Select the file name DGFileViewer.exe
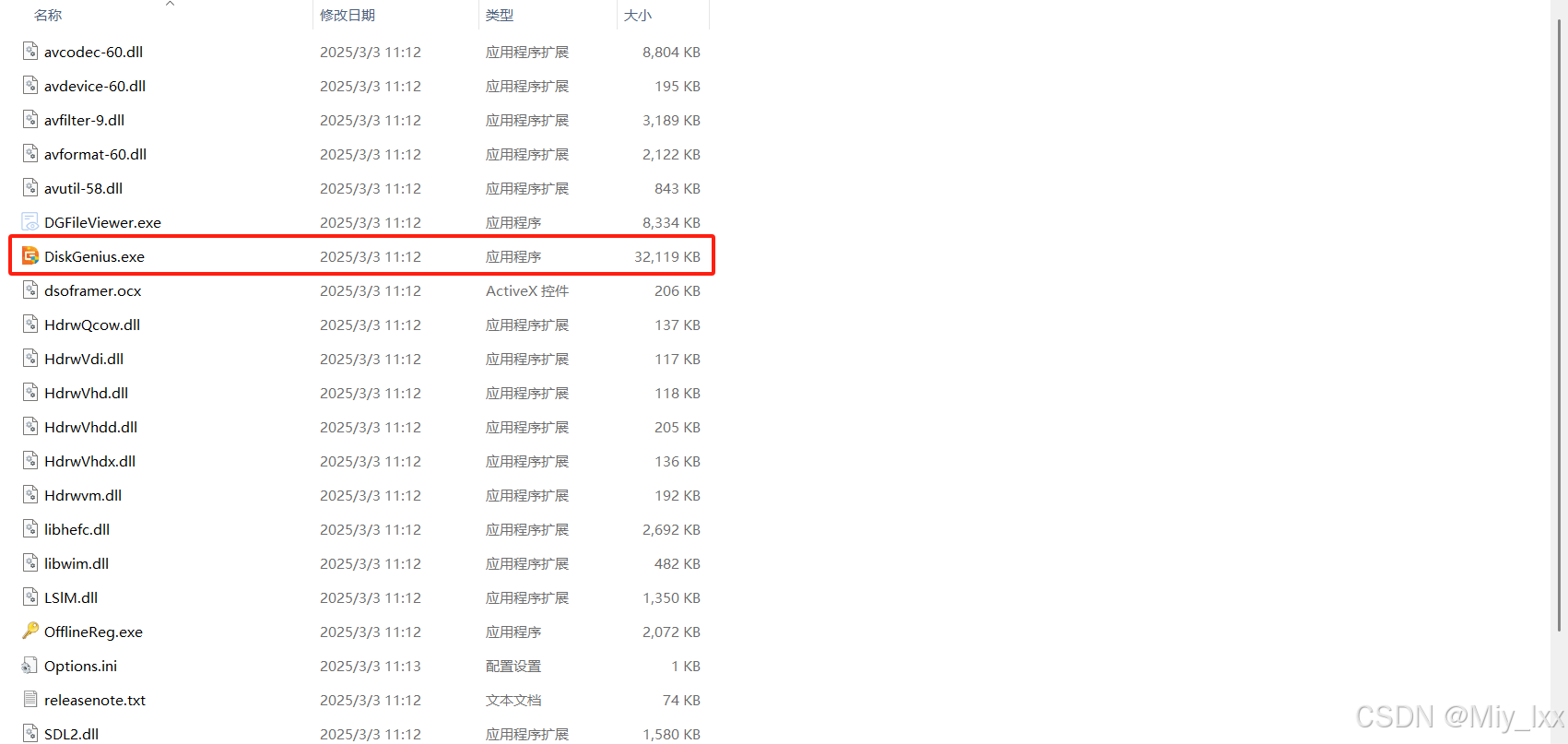Image resolution: width=1568 pixels, height=744 pixels. 102,223
